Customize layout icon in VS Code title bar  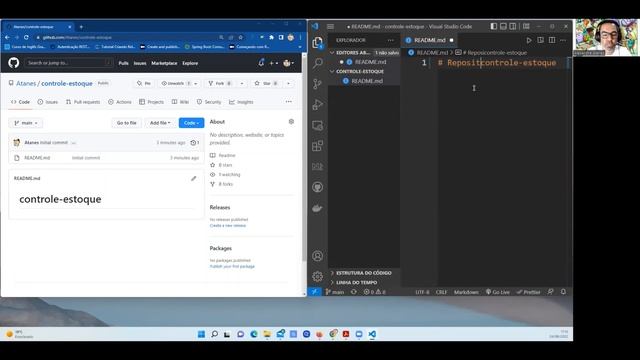click(x=527, y=26)
